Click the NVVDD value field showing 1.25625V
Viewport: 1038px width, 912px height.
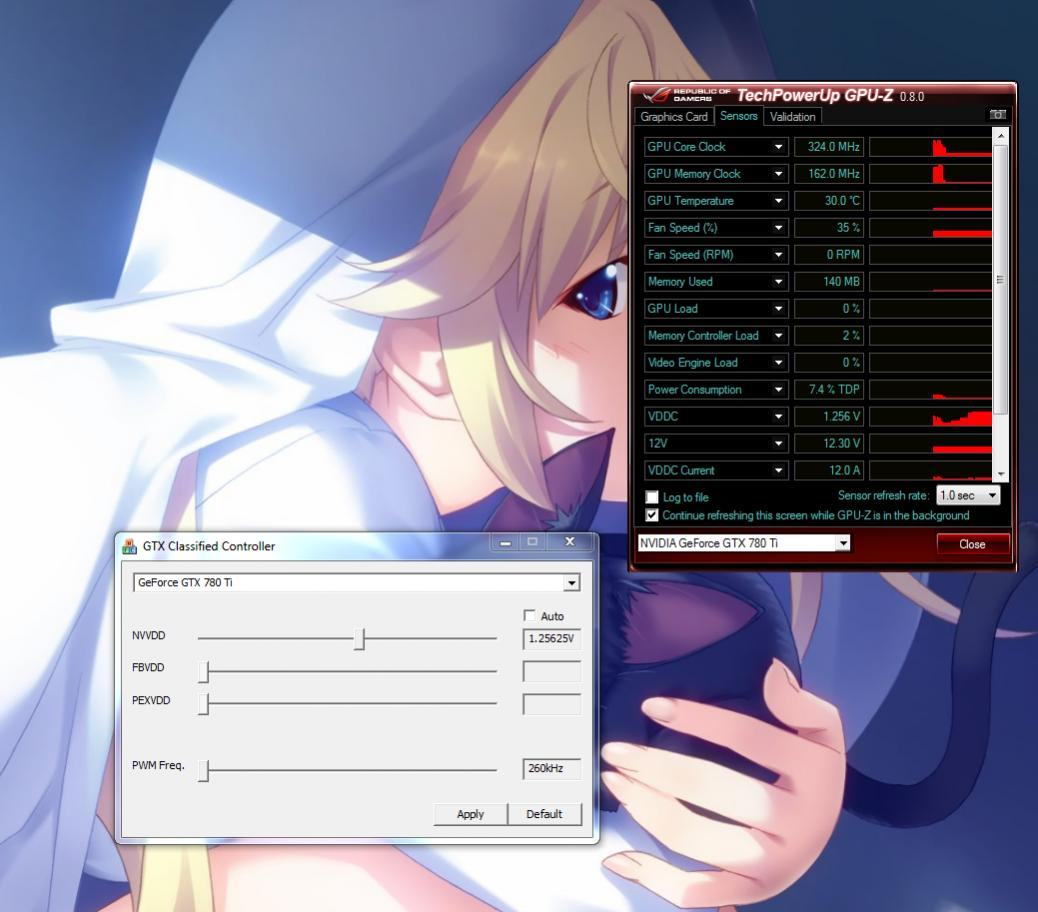click(x=551, y=639)
